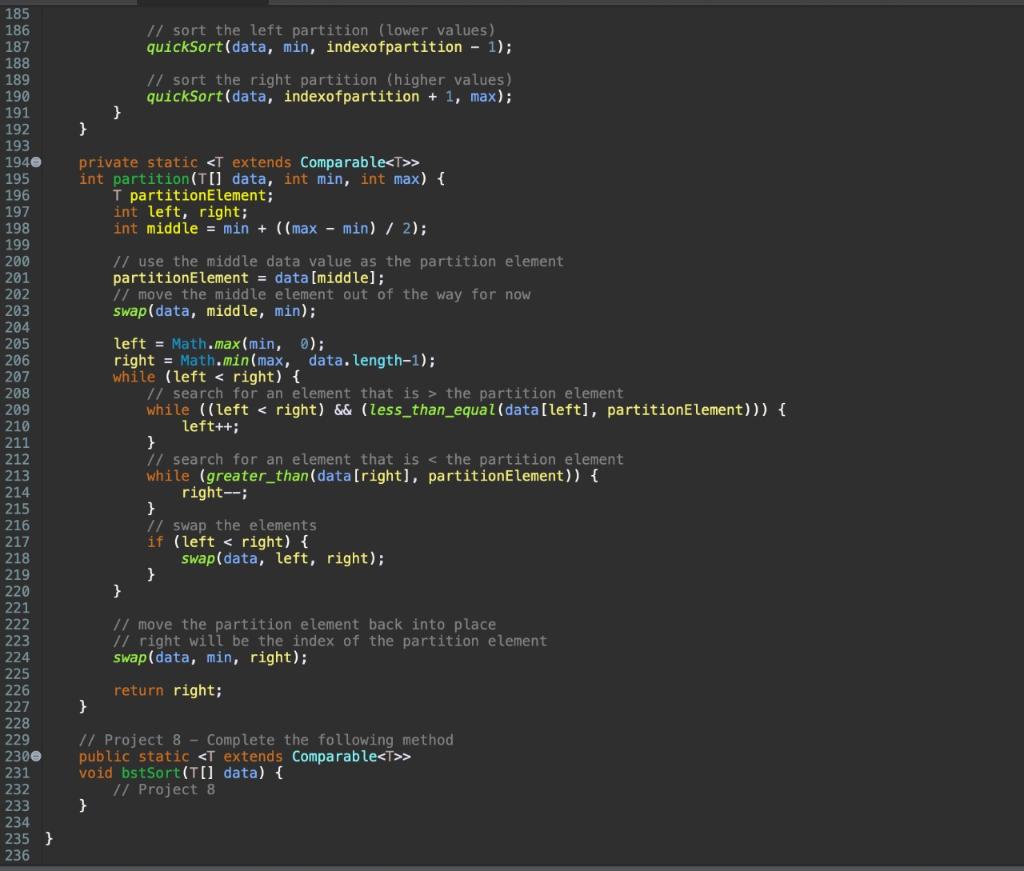Click 'data[middle]' on line 201

click(x=325, y=278)
